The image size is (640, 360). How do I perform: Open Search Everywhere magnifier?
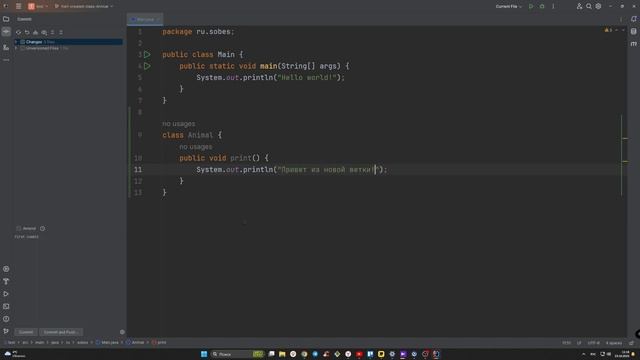click(589, 6)
